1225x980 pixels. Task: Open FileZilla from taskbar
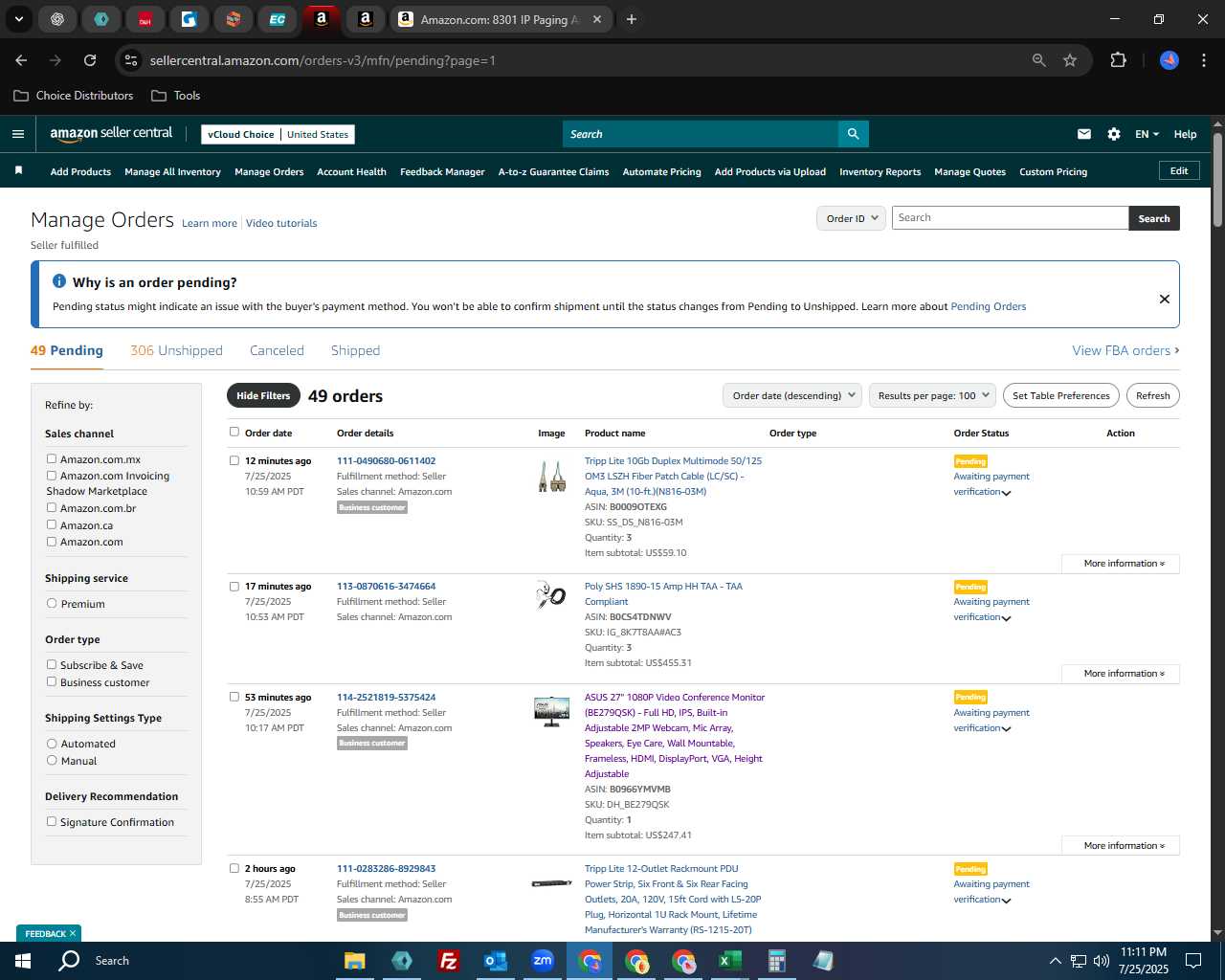click(x=448, y=961)
